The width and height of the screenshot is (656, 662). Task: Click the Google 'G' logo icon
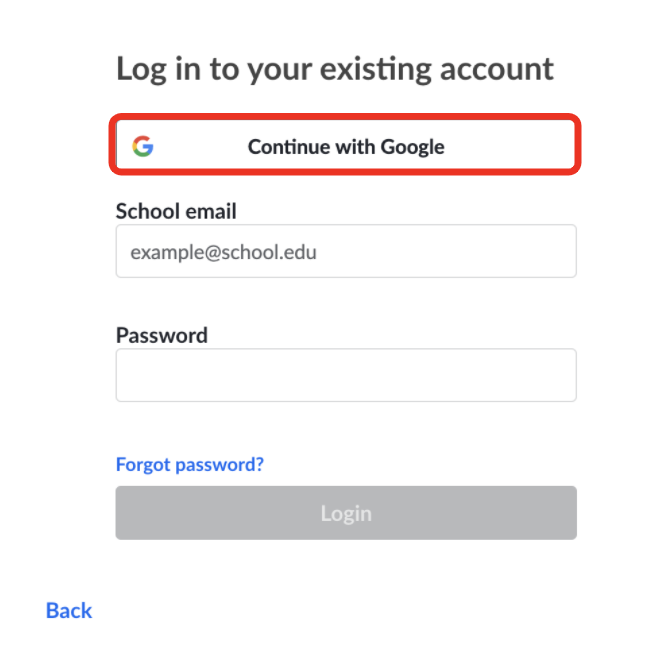pyautogui.click(x=143, y=147)
